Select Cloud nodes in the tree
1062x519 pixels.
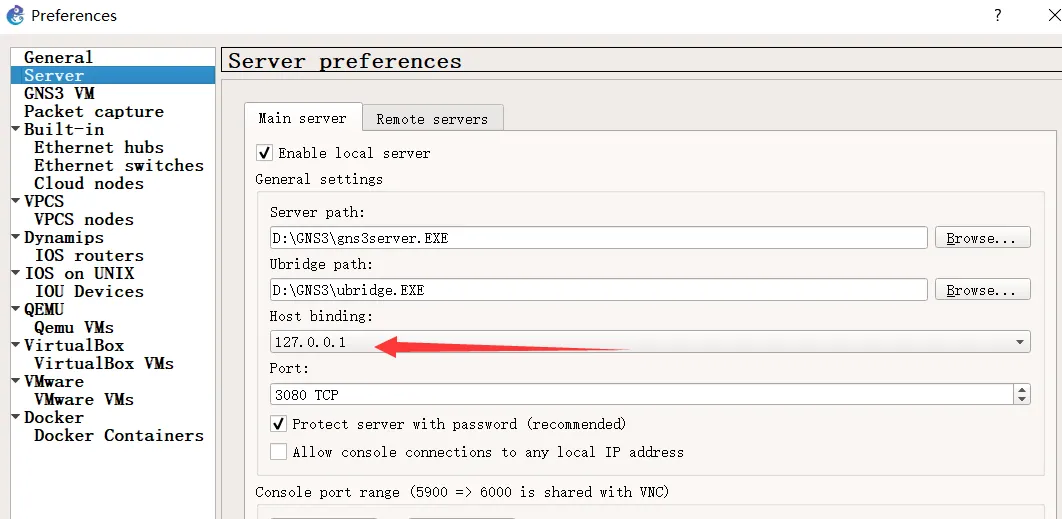(x=89, y=183)
